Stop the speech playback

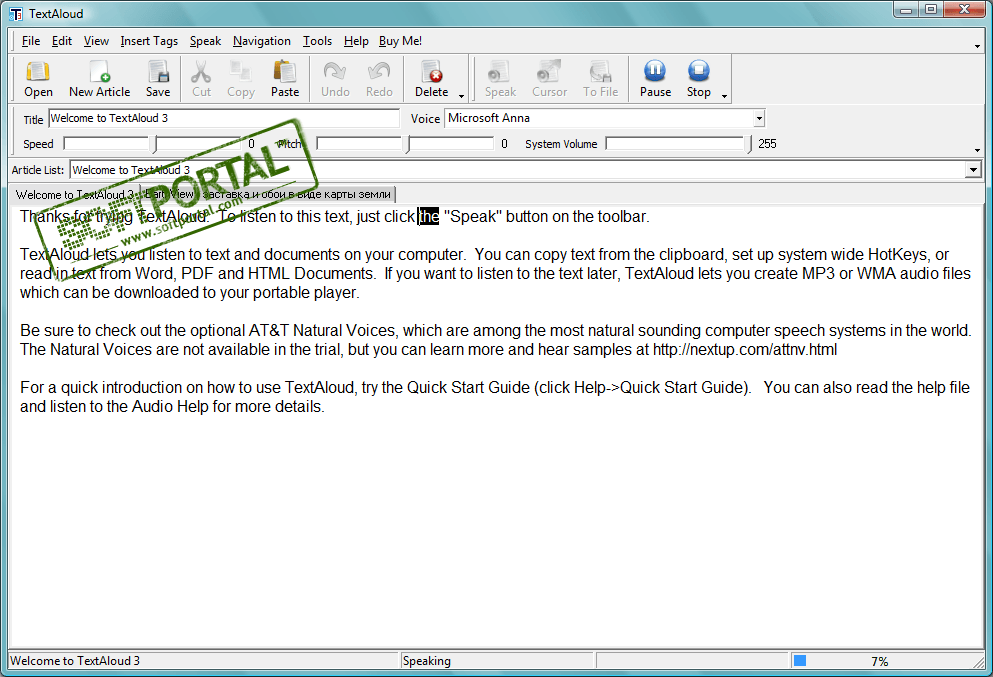point(699,79)
